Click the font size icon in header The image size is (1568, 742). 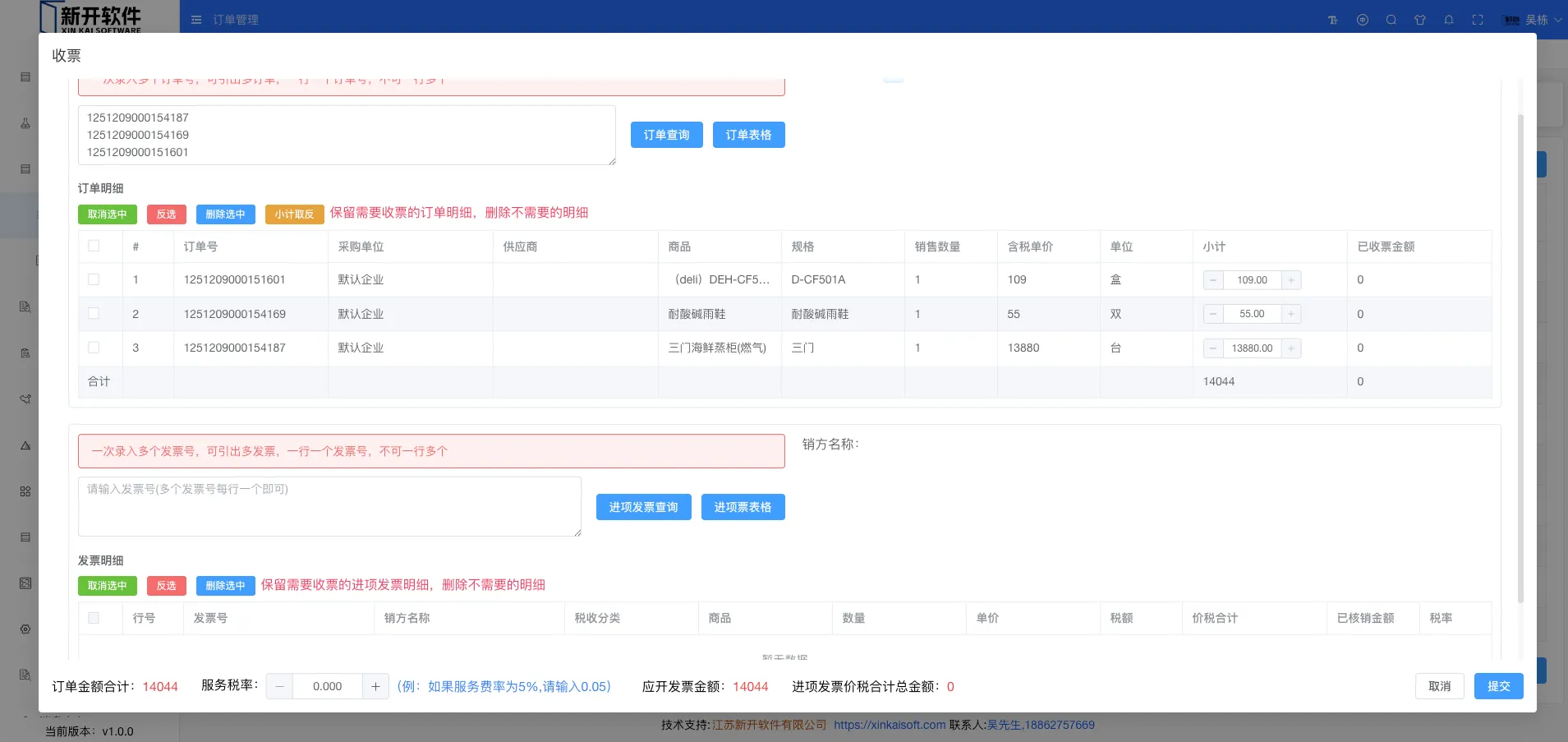click(1333, 20)
